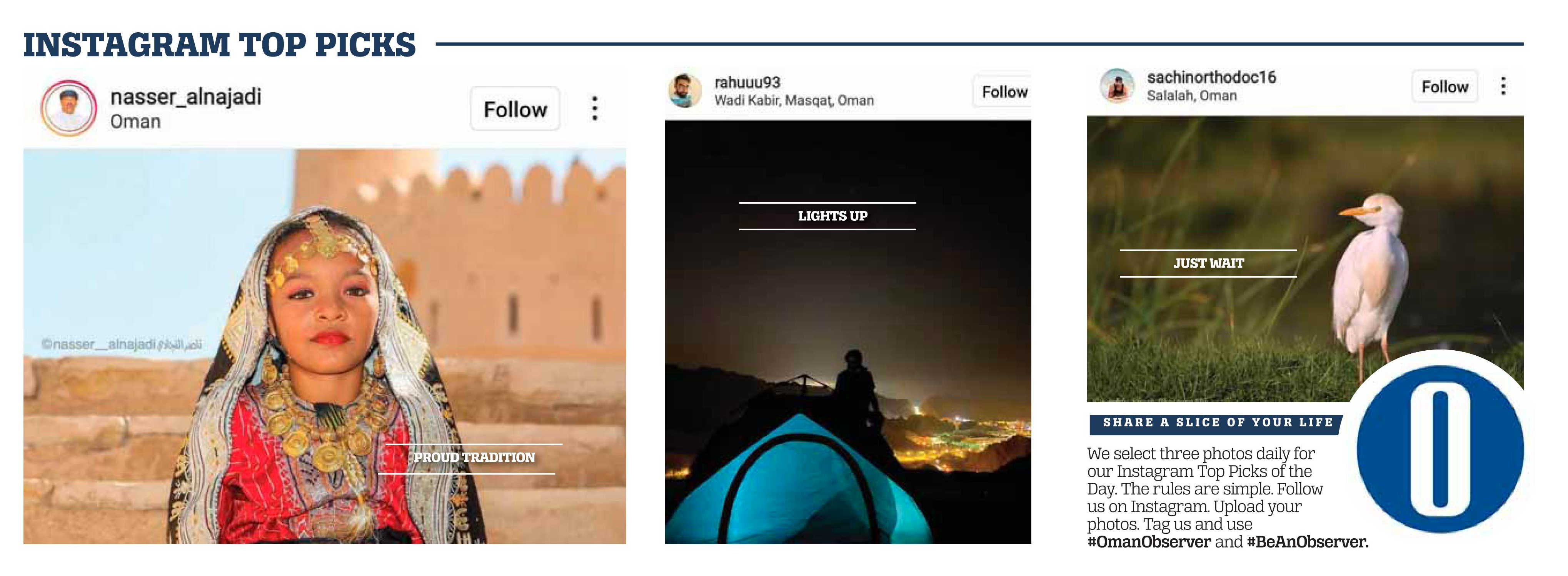This screenshot has width=1568, height=576.
Task: Open Wadi Kabir, Masqat location tag
Action: (794, 100)
